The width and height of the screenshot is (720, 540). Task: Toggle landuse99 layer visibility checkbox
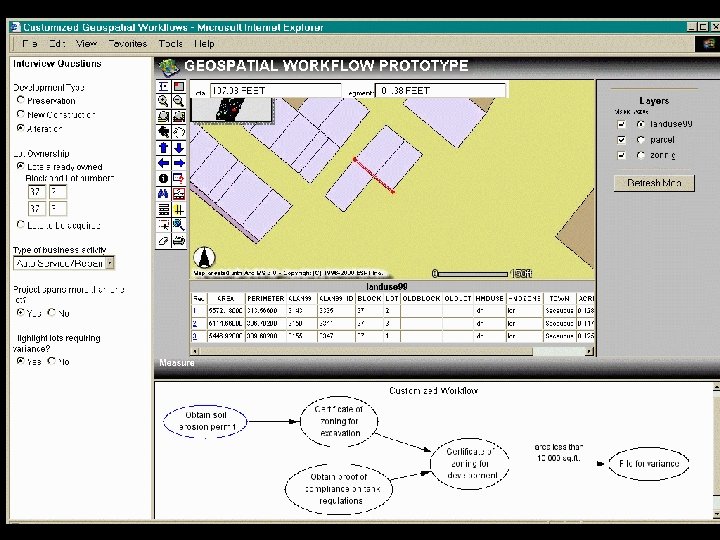click(621, 124)
